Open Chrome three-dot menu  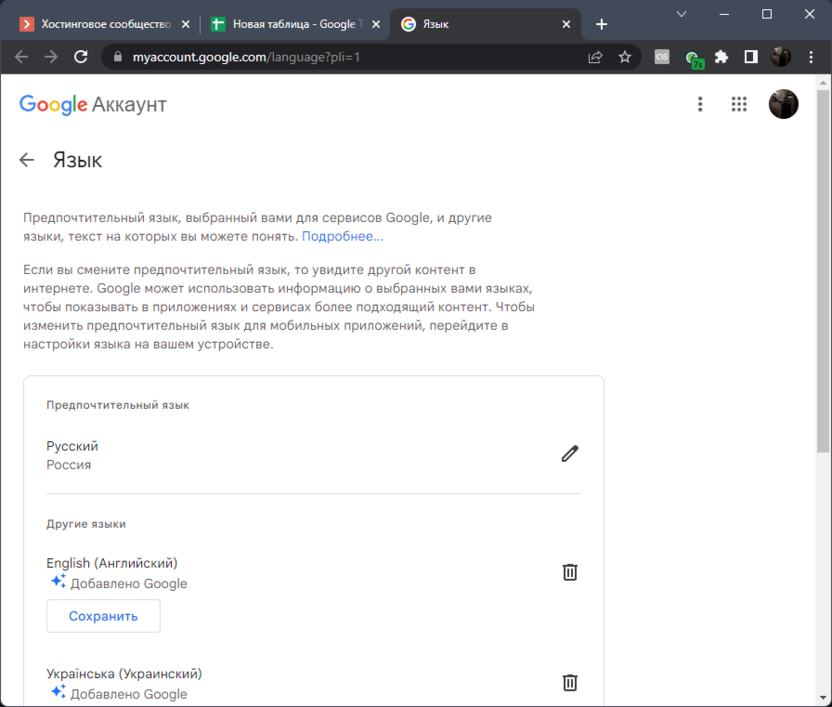coord(810,57)
